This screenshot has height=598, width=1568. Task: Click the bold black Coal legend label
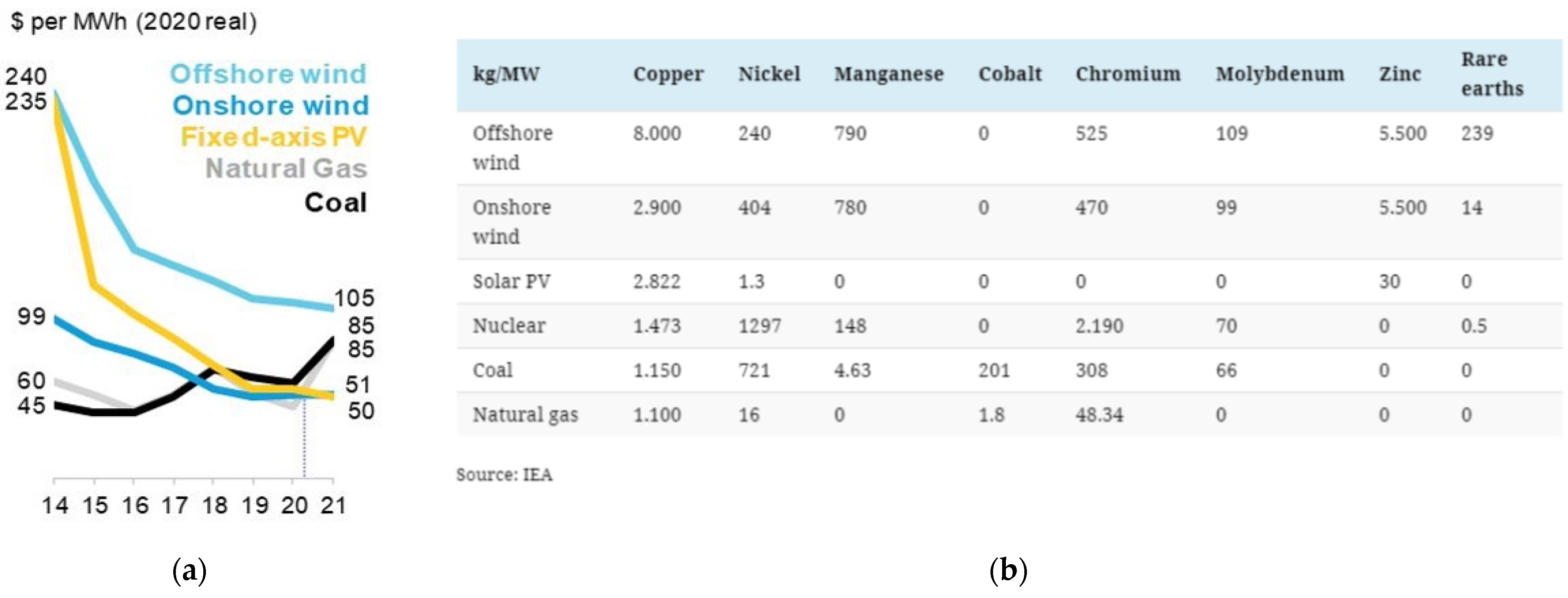(x=336, y=202)
